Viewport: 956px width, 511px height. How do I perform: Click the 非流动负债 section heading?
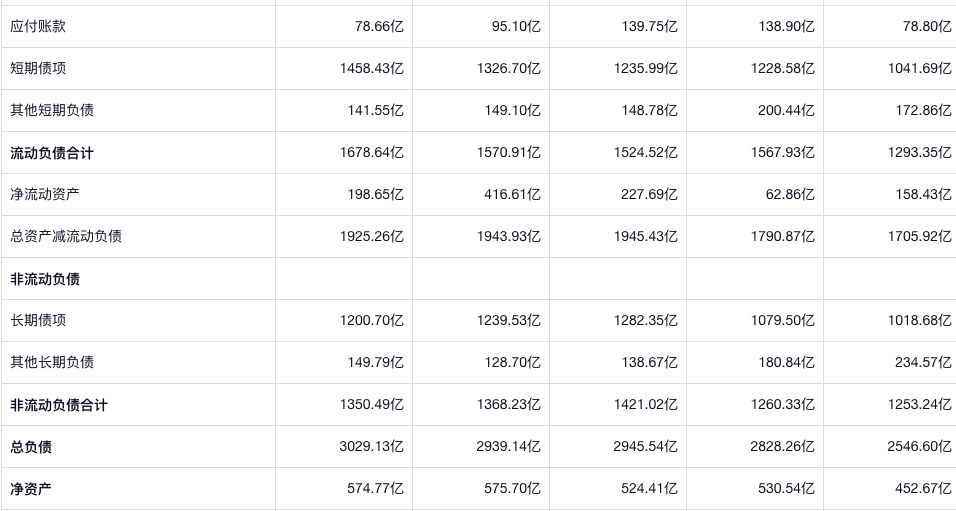45,279
